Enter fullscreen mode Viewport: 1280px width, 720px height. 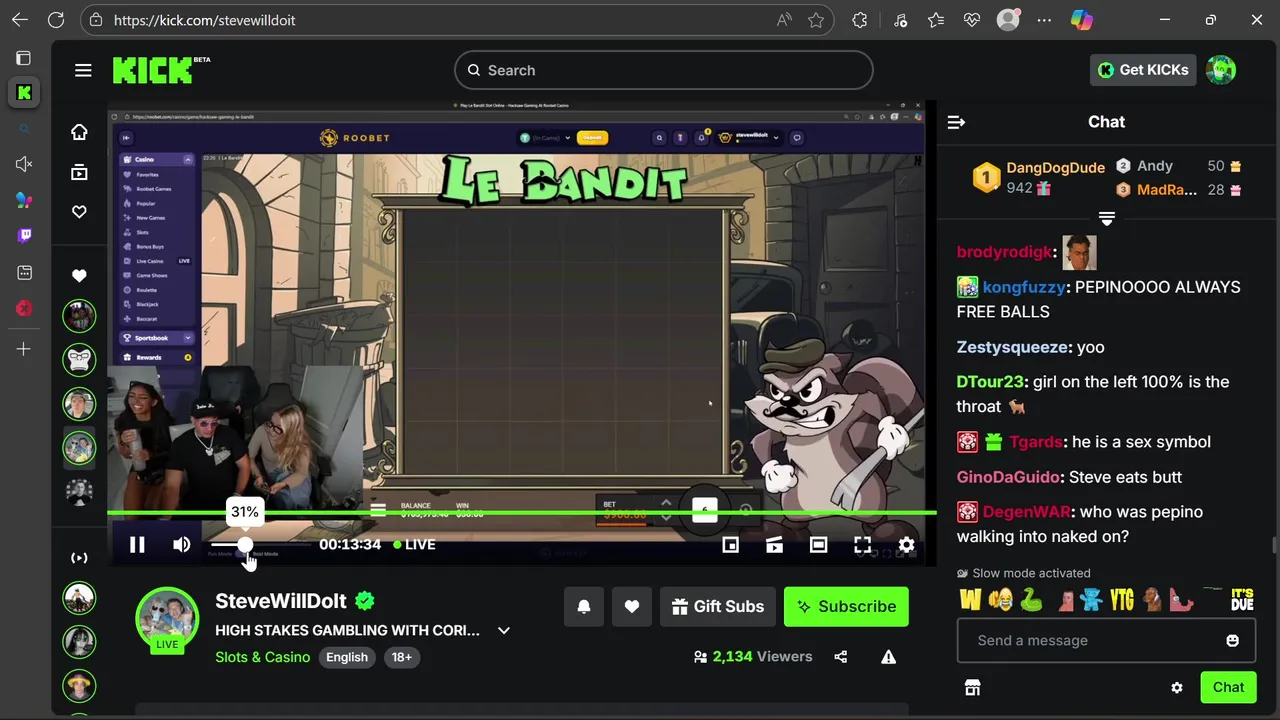tap(862, 544)
